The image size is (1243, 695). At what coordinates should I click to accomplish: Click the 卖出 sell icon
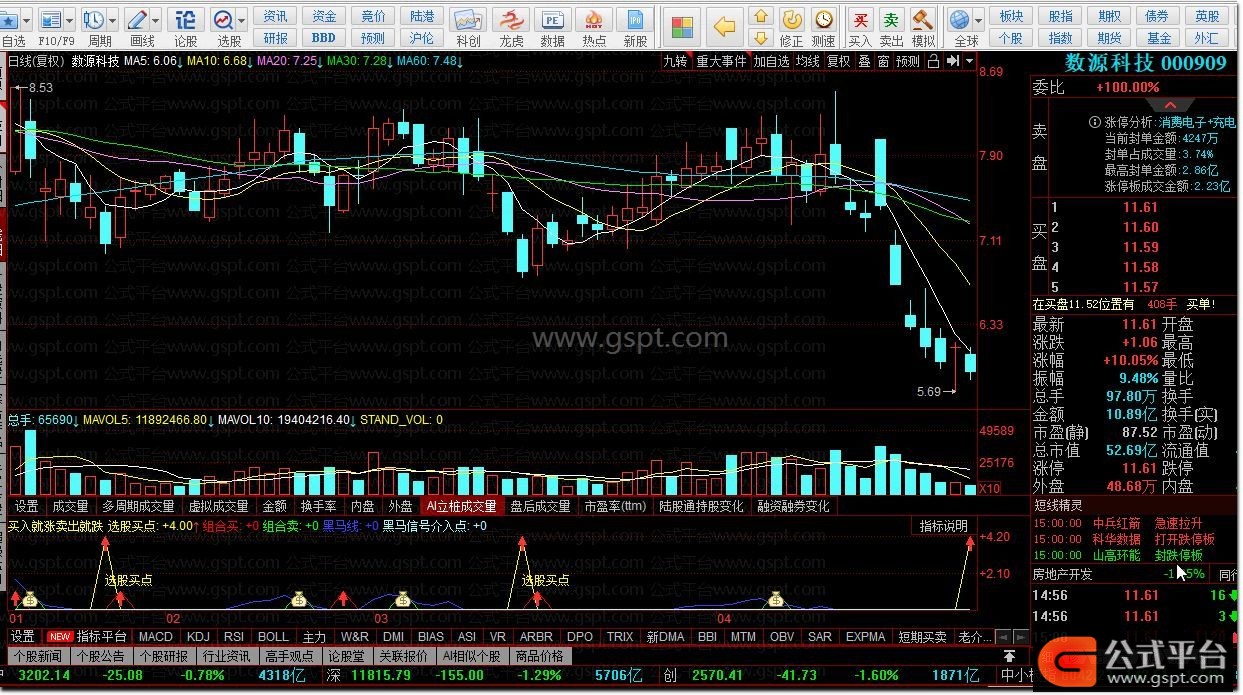pos(891,19)
